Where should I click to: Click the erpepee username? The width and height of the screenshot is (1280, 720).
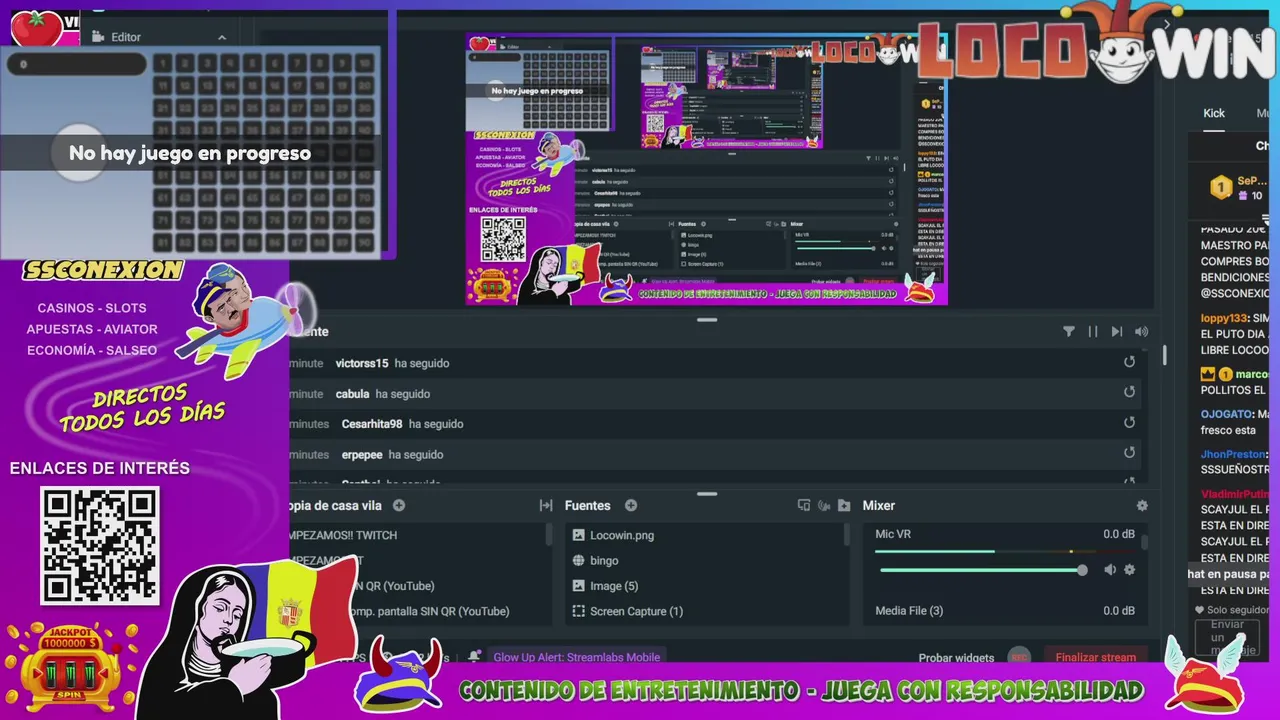362,454
